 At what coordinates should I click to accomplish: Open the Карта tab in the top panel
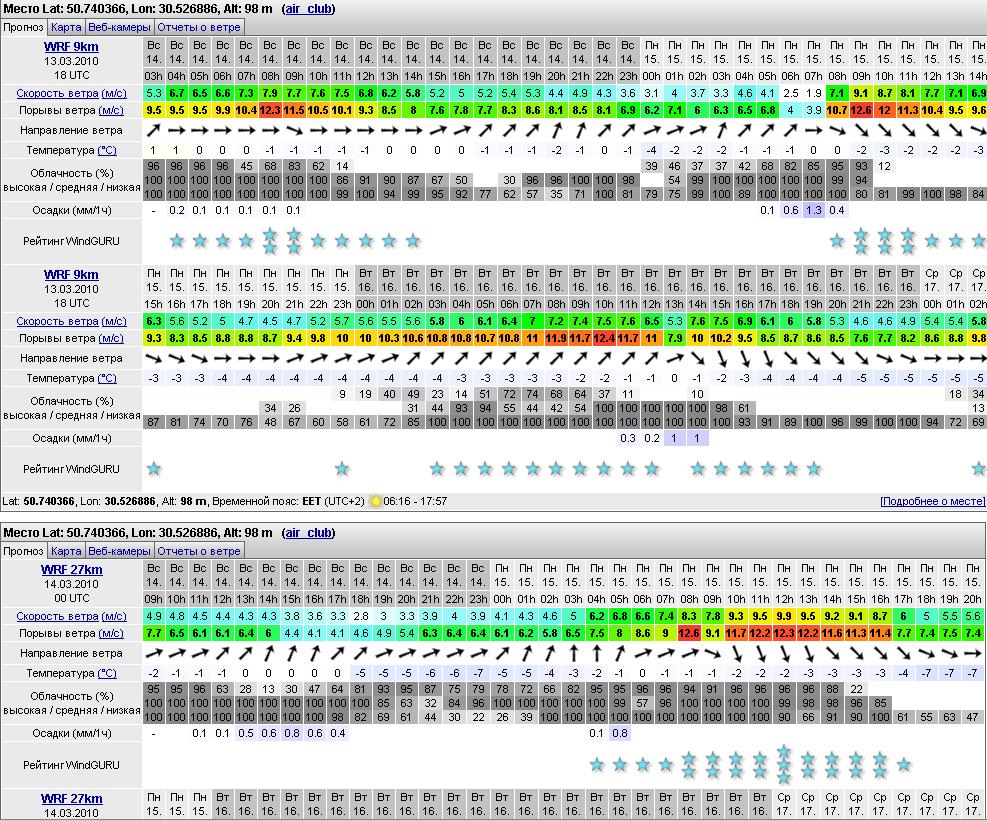(66, 27)
